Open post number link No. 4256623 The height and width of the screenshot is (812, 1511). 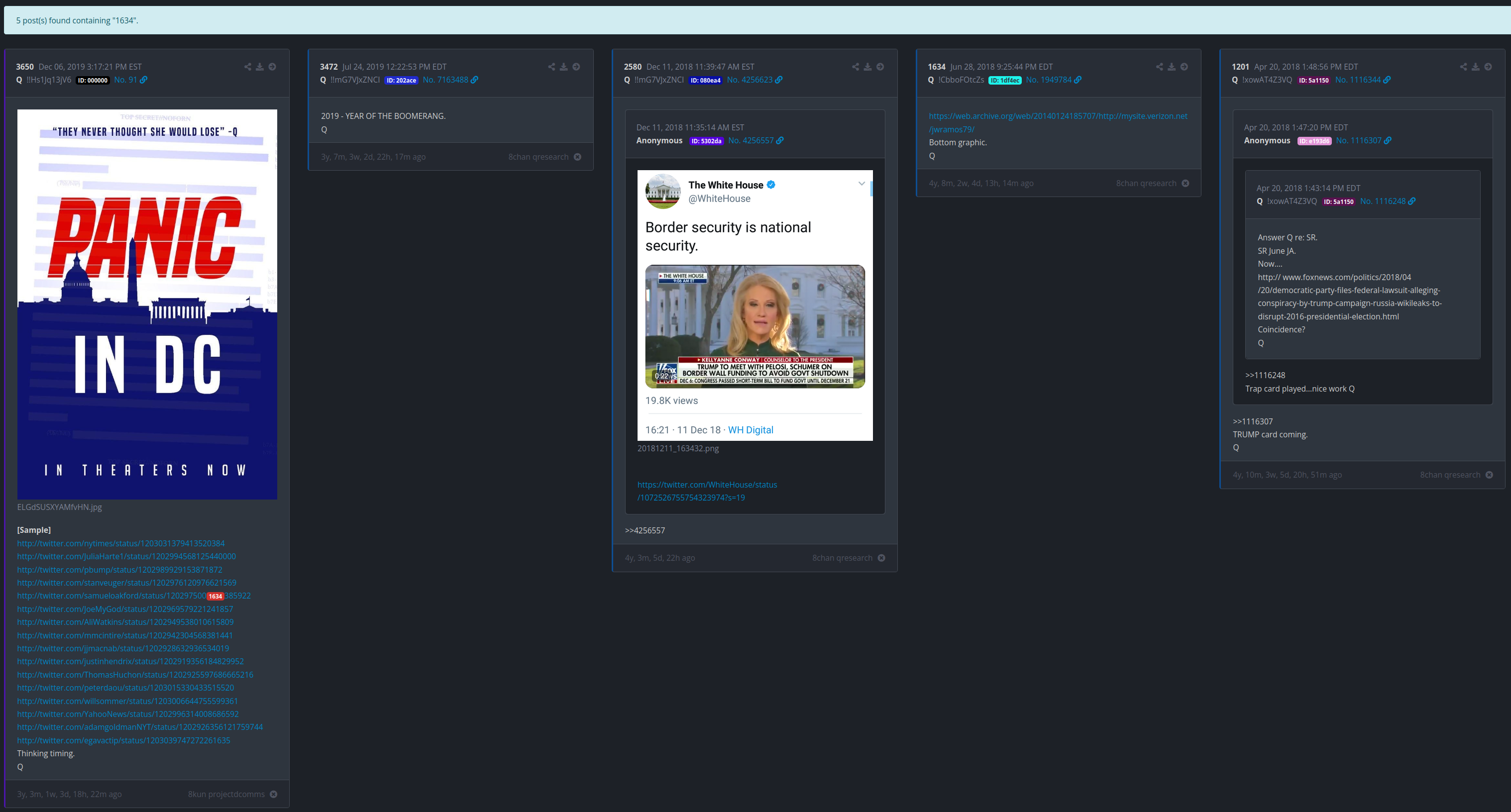750,80
